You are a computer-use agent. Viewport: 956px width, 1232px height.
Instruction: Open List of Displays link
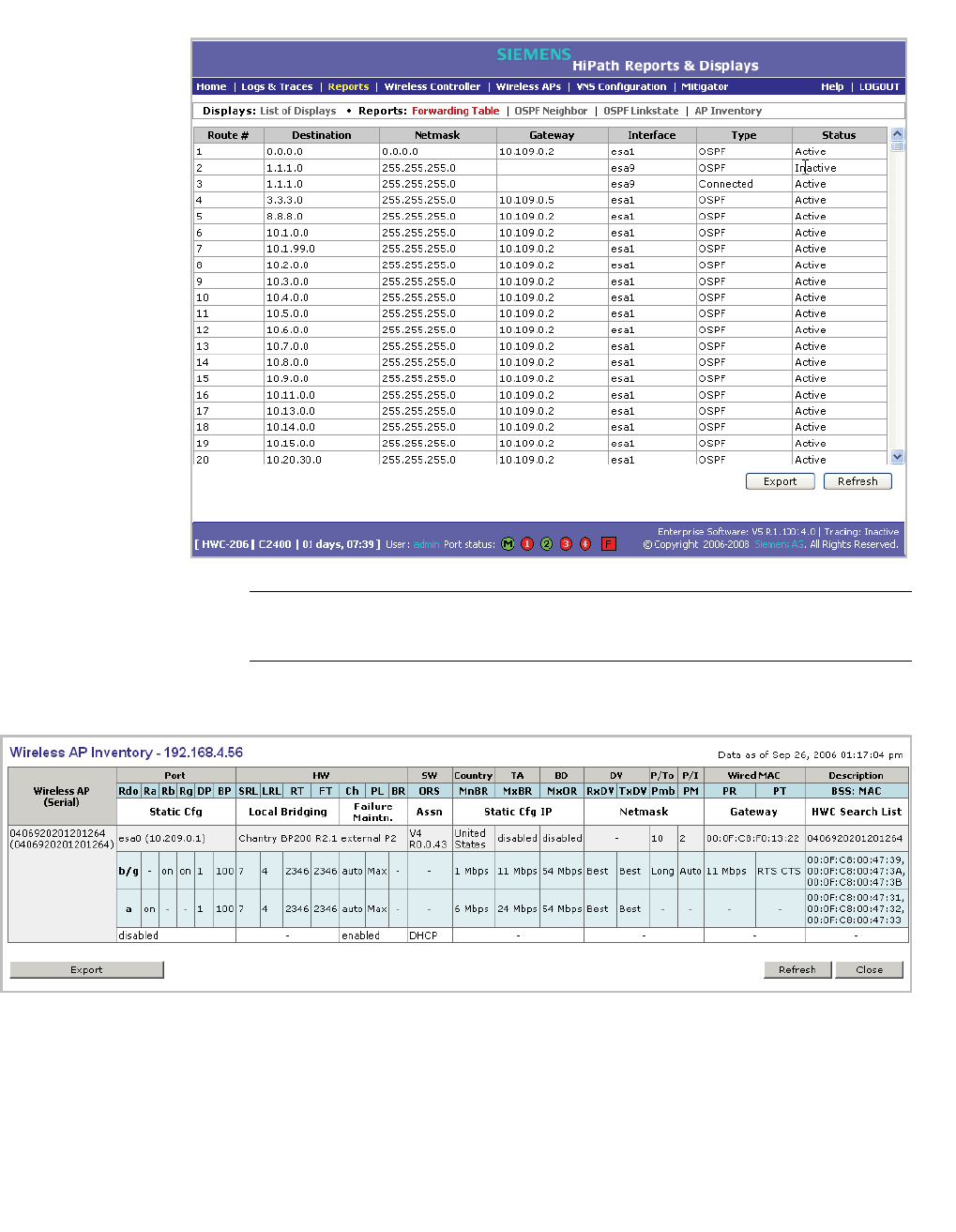click(297, 111)
